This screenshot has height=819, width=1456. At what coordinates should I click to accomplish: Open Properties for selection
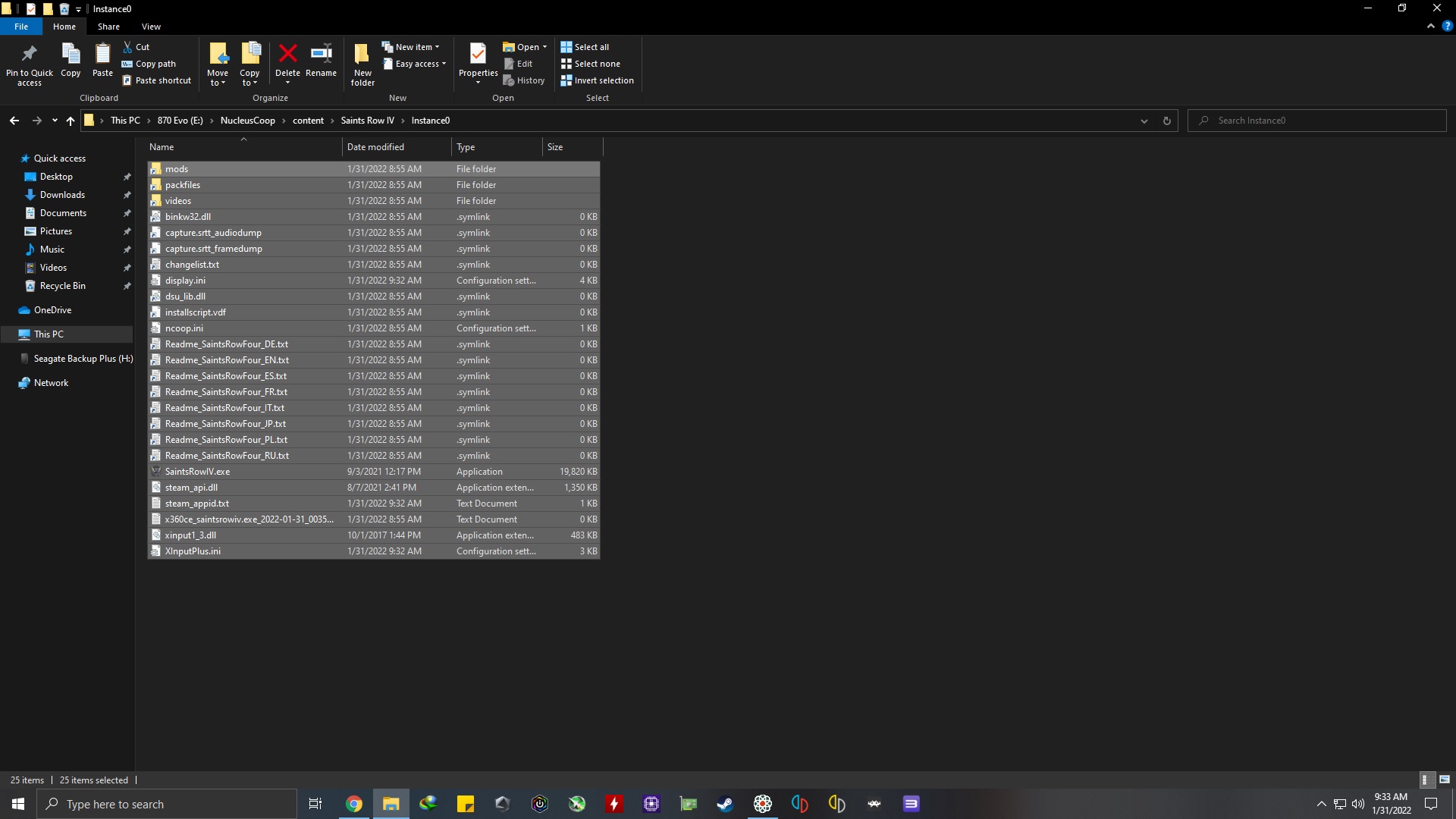point(478,63)
